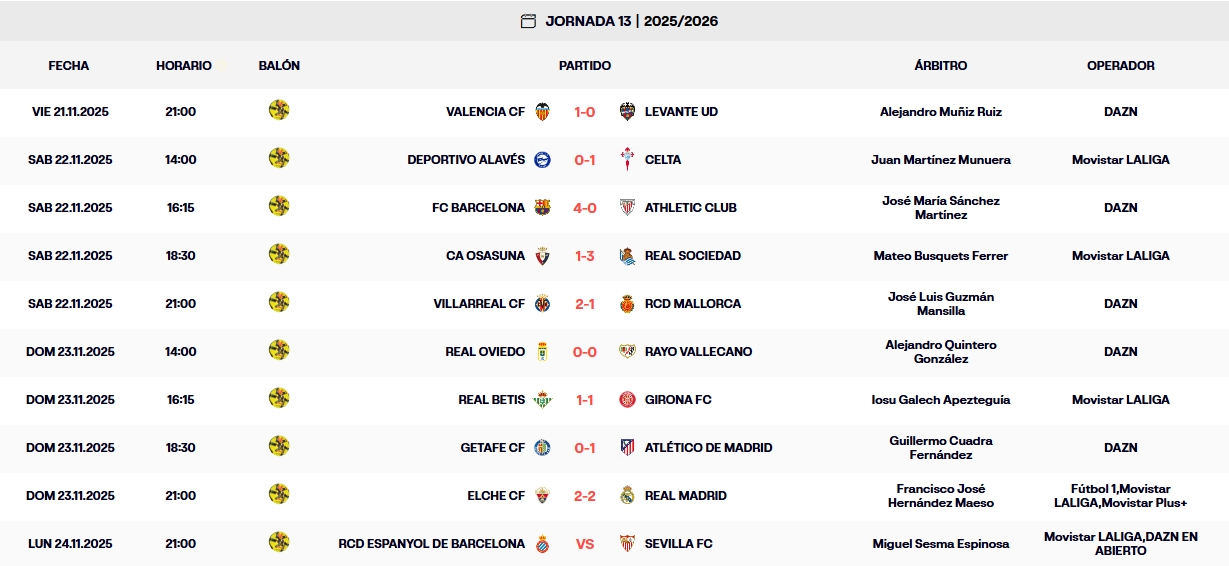Click the Valencia CF crest
This screenshot has width=1229, height=566.
click(x=542, y=112)
